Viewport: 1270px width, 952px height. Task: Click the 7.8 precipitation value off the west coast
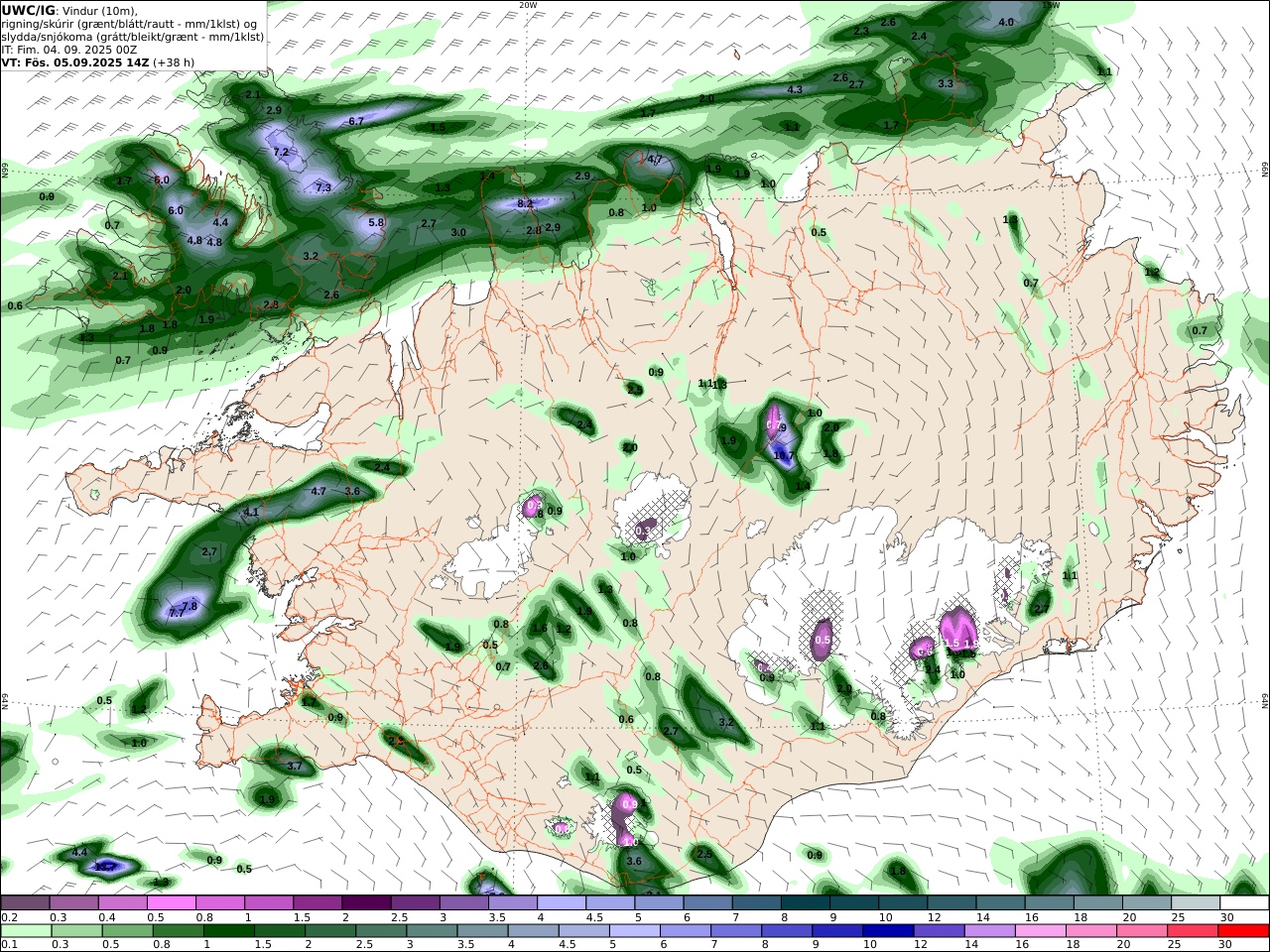click(190, 606)
